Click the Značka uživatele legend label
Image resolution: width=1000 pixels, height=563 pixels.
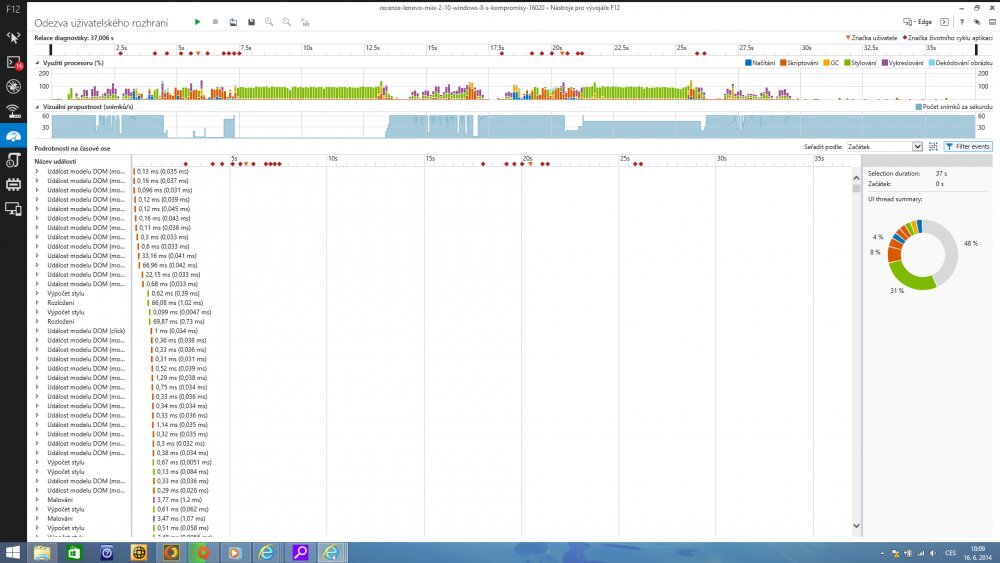[874, 38]
